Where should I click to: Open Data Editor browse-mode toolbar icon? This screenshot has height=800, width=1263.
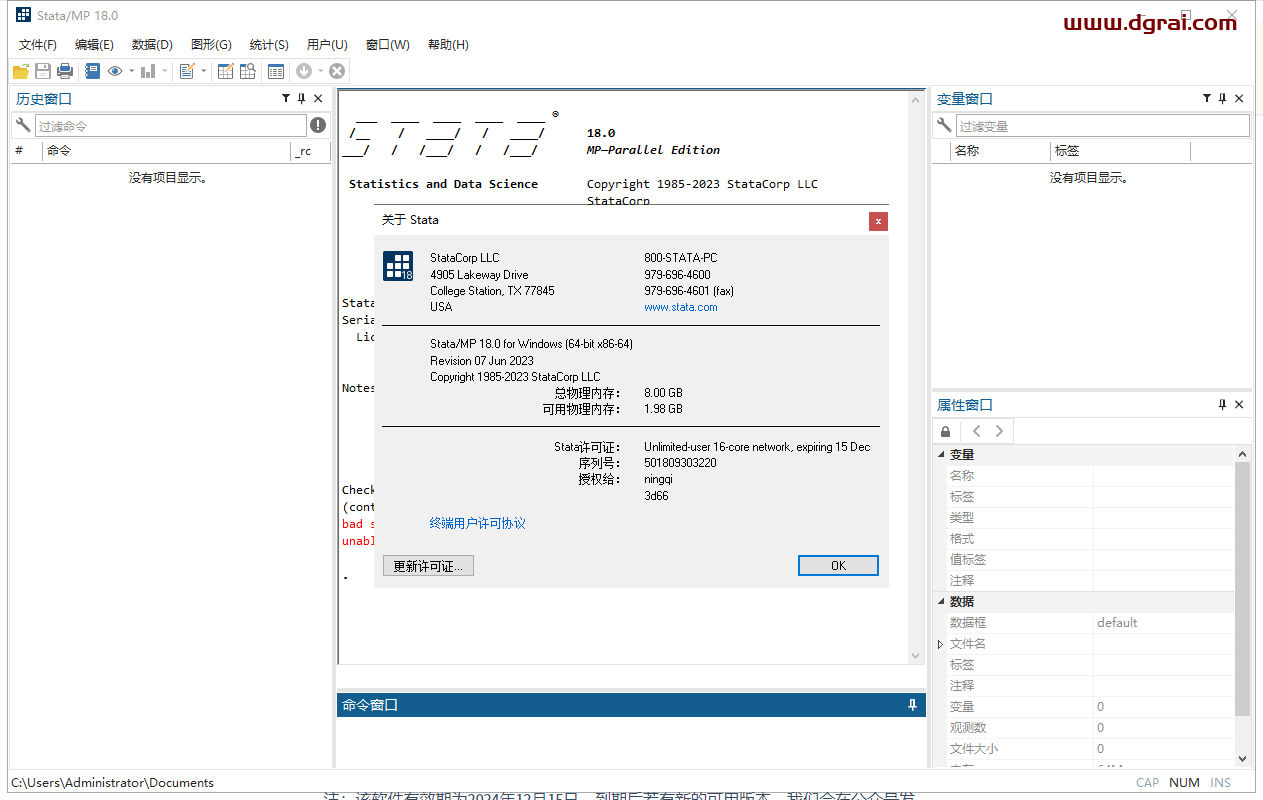click(247, 71)
